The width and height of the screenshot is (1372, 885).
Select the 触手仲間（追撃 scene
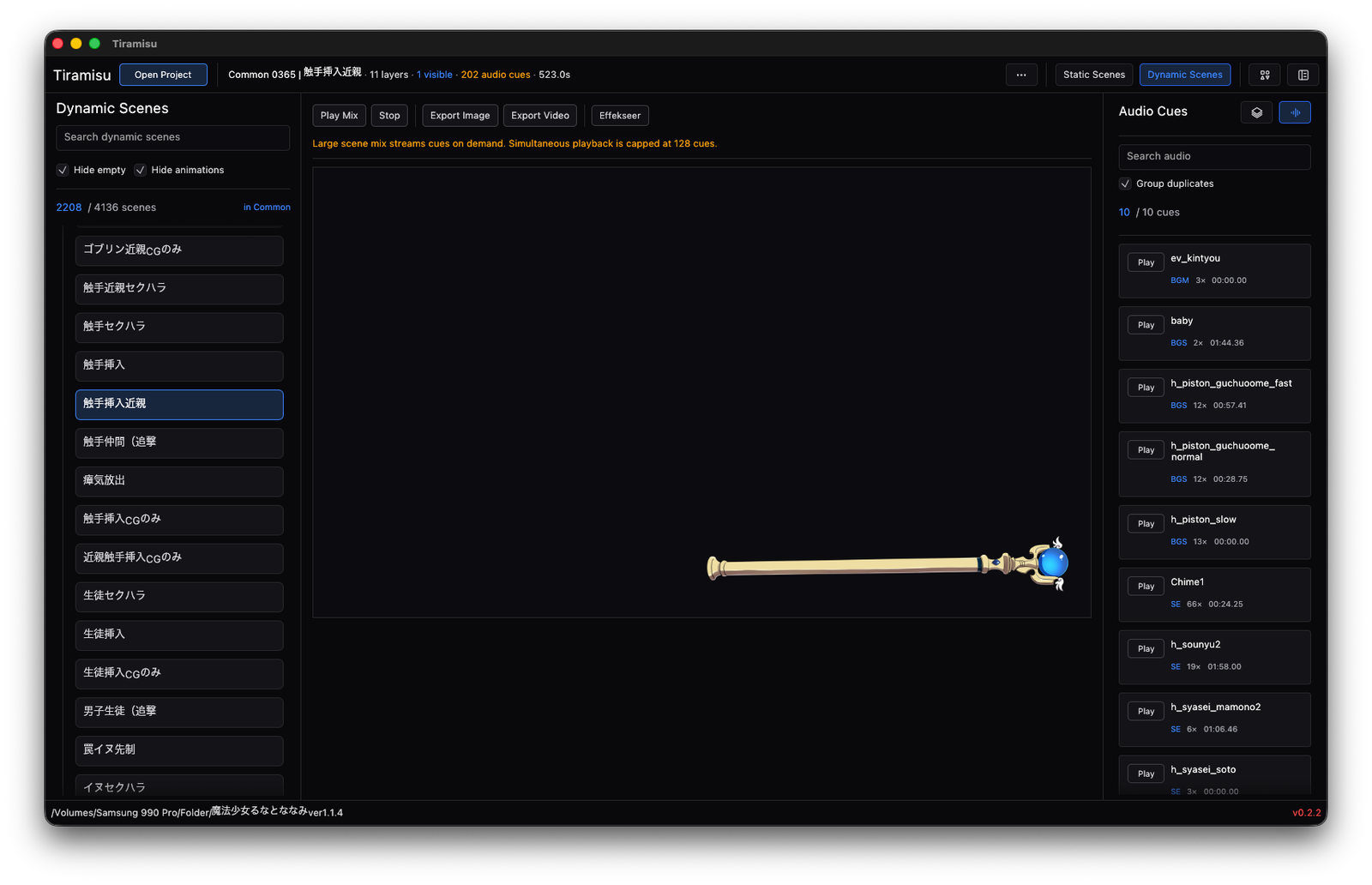179,442
